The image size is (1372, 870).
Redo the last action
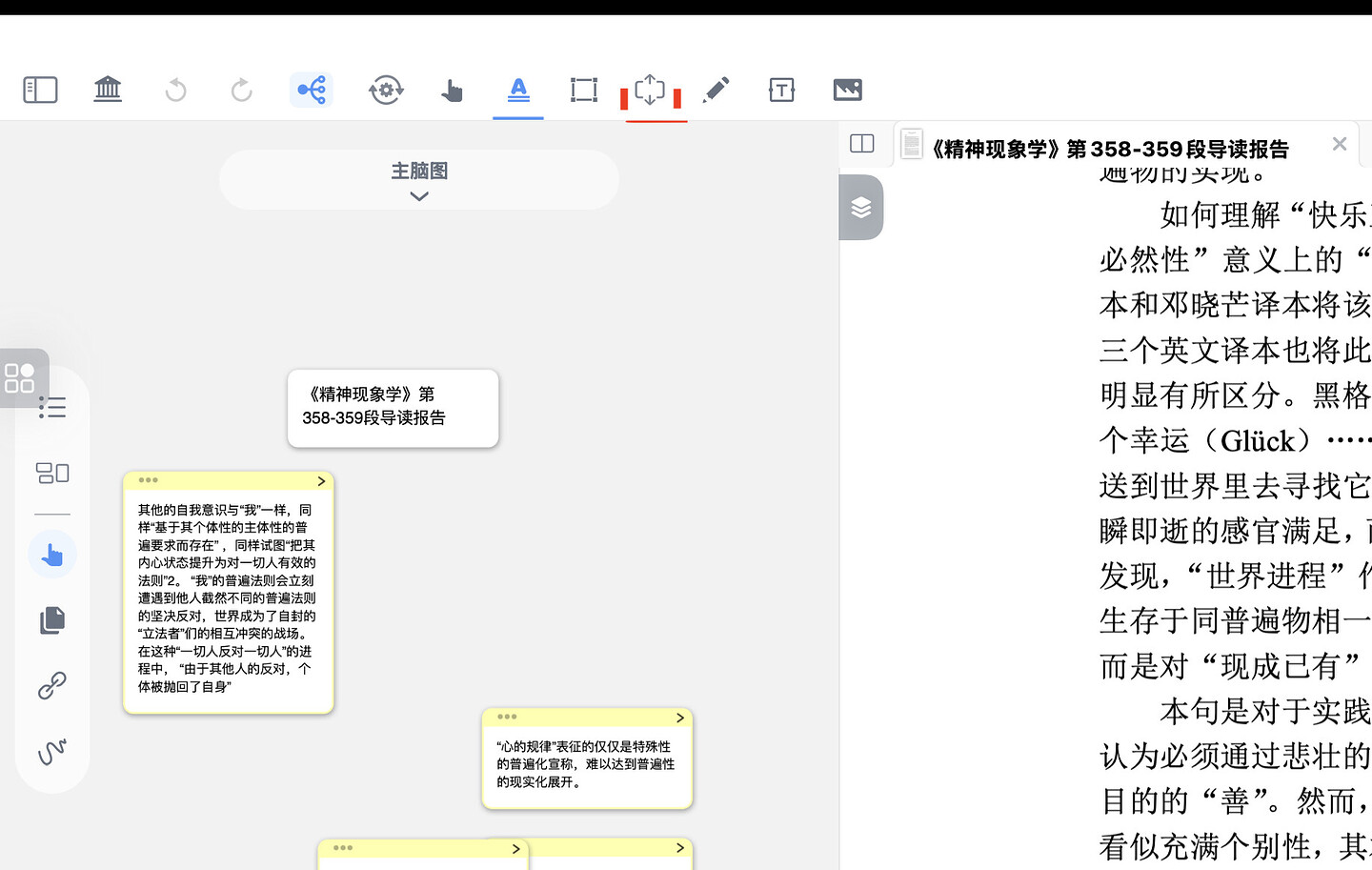[x=240, y=90]
